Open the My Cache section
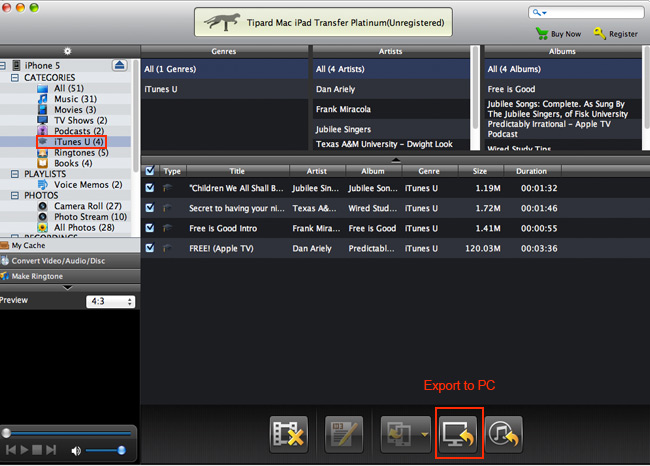Viewport: 650px width, 466px height. pyautogui.click(x=70, y=245)
